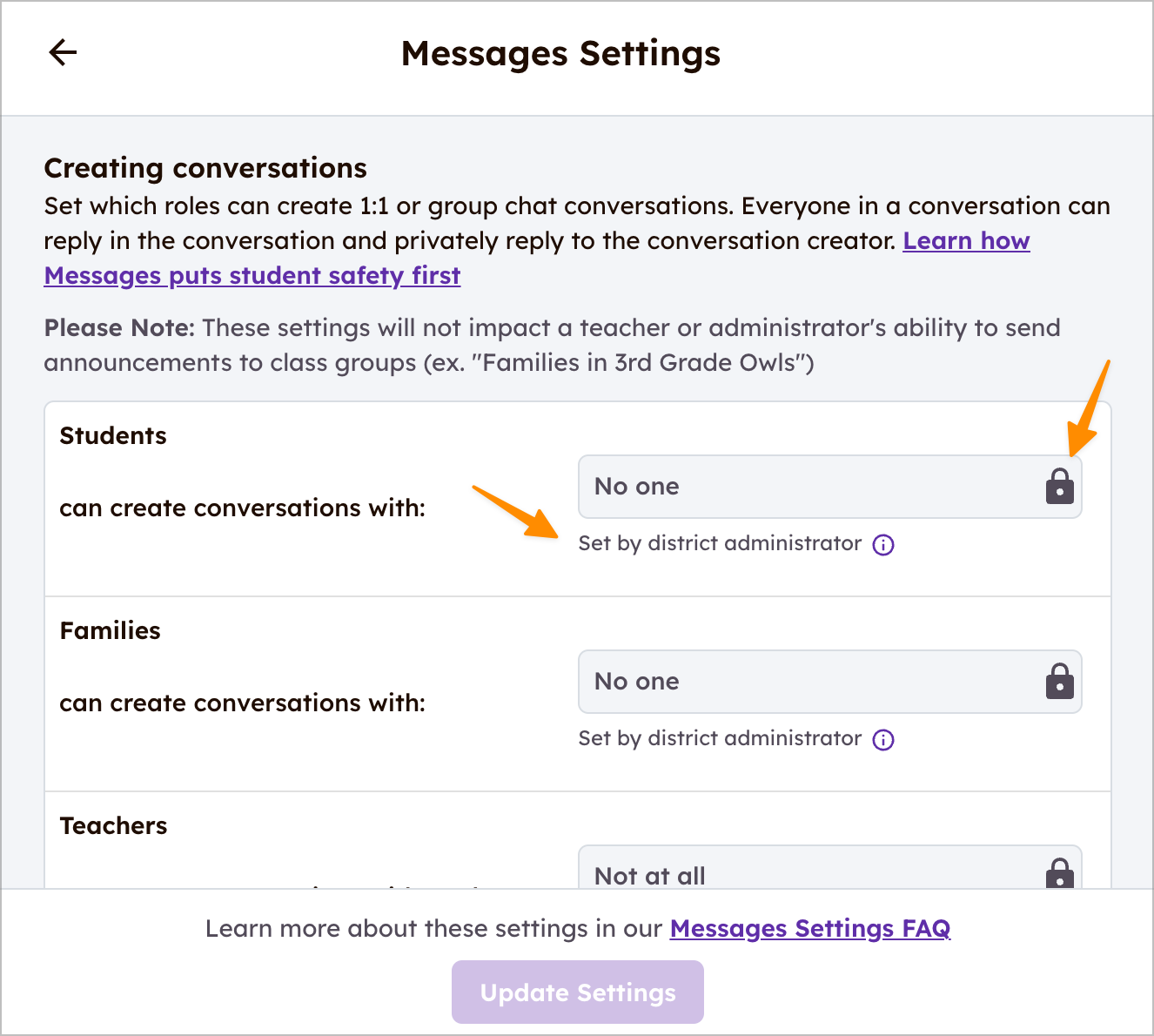Select the Teachers section heading

point(114,826)
